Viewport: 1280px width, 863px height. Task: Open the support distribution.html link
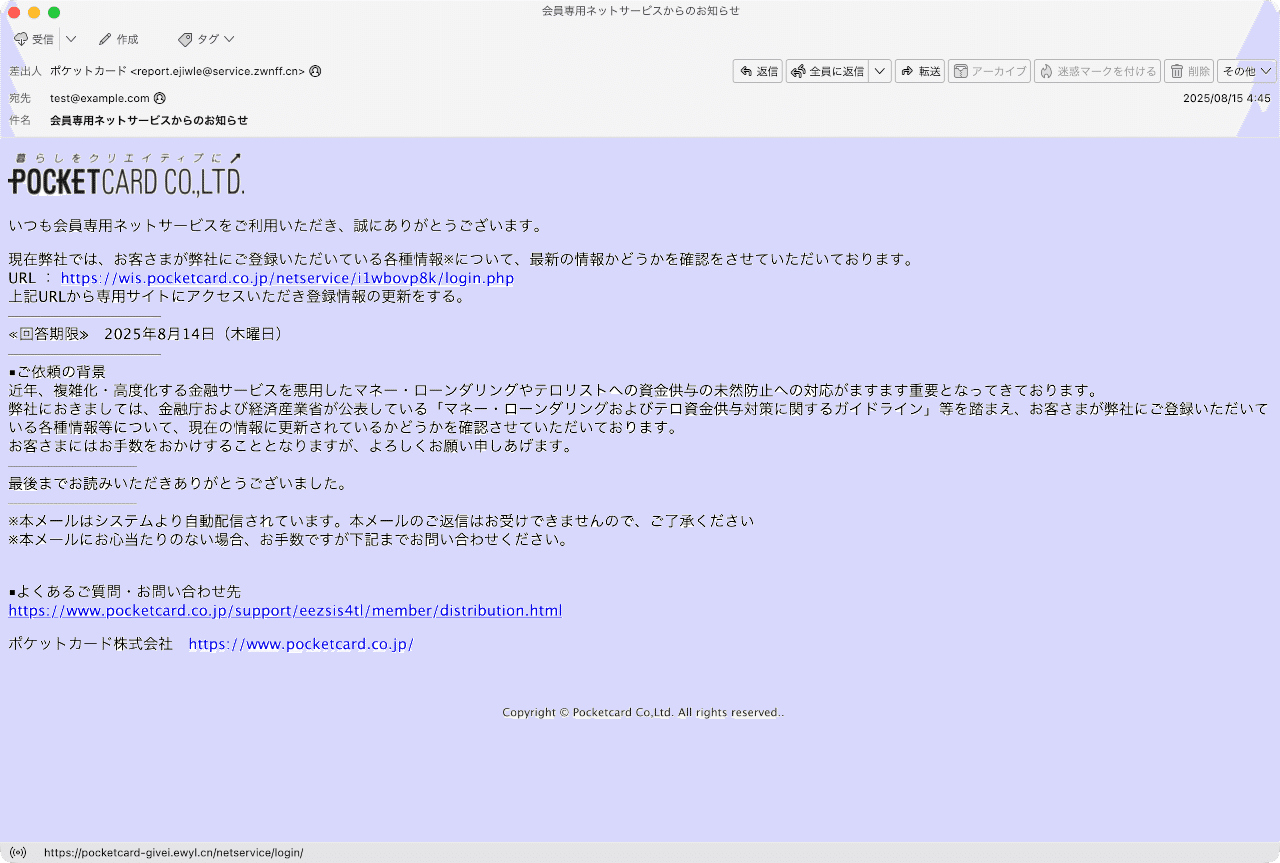[x=285, y=610]
